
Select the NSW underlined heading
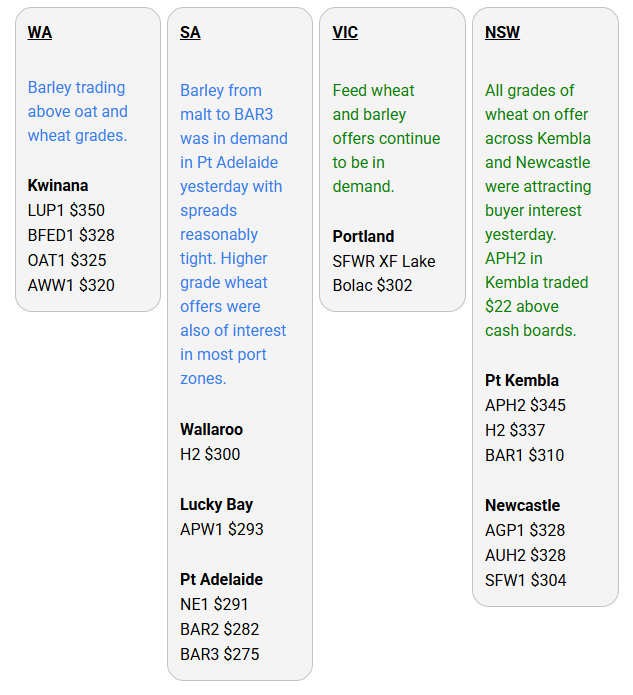[x=502, y=33]
